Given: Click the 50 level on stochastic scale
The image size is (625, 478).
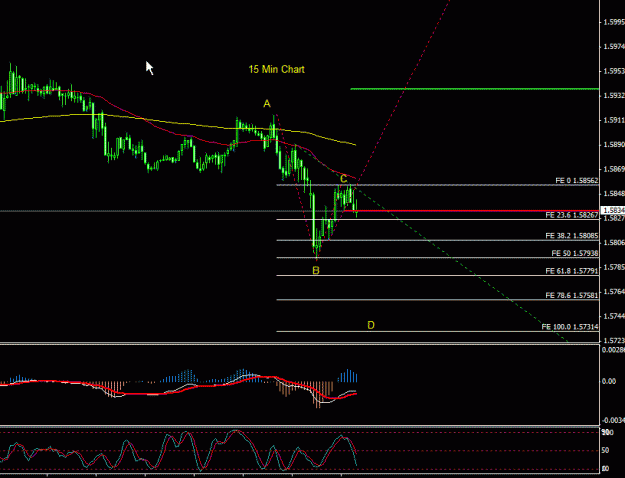Looking at the screenshot, I should (605, 450).
